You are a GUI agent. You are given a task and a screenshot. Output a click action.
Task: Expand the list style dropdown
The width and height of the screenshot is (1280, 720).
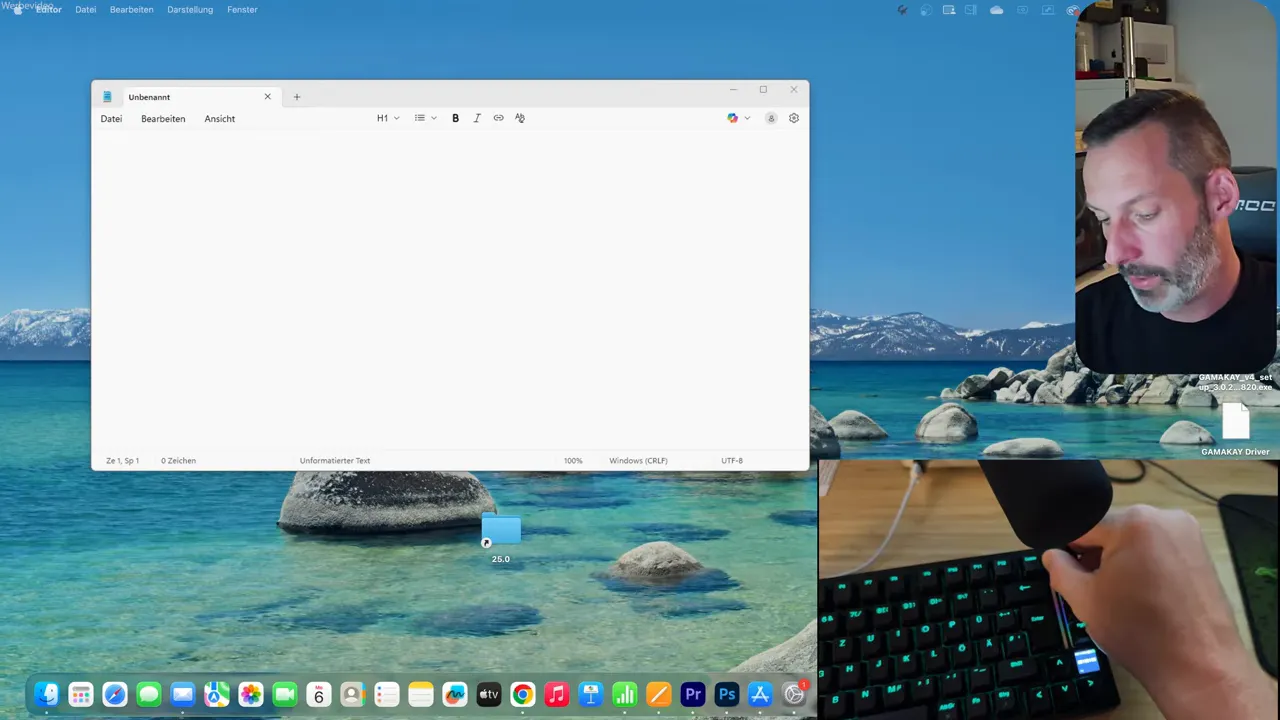click(426, 118)
